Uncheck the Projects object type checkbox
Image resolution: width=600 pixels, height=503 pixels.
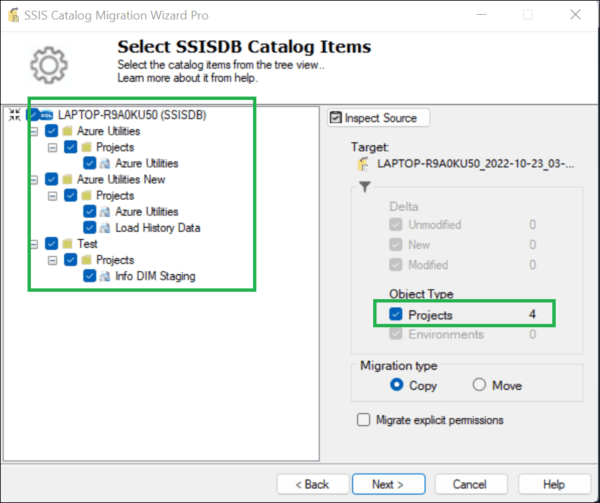[x=396, y=315]
